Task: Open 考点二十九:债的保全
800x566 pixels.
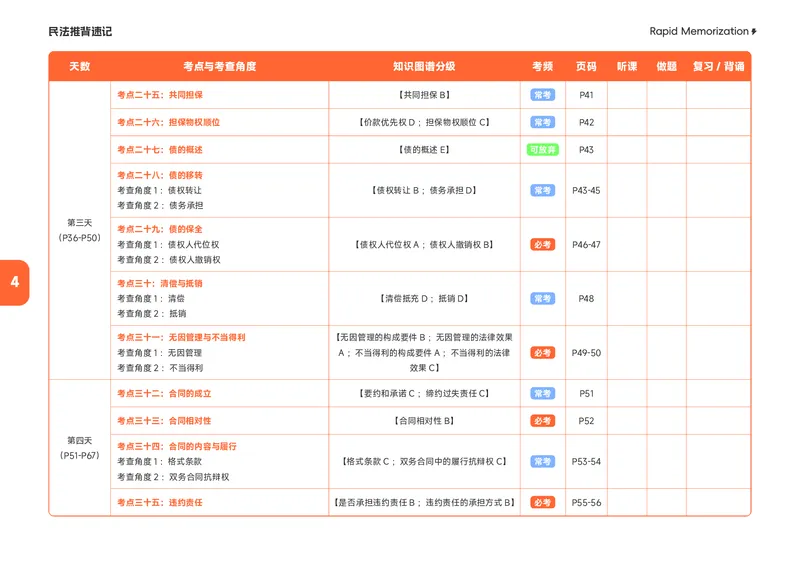Action: pos(160,229)
